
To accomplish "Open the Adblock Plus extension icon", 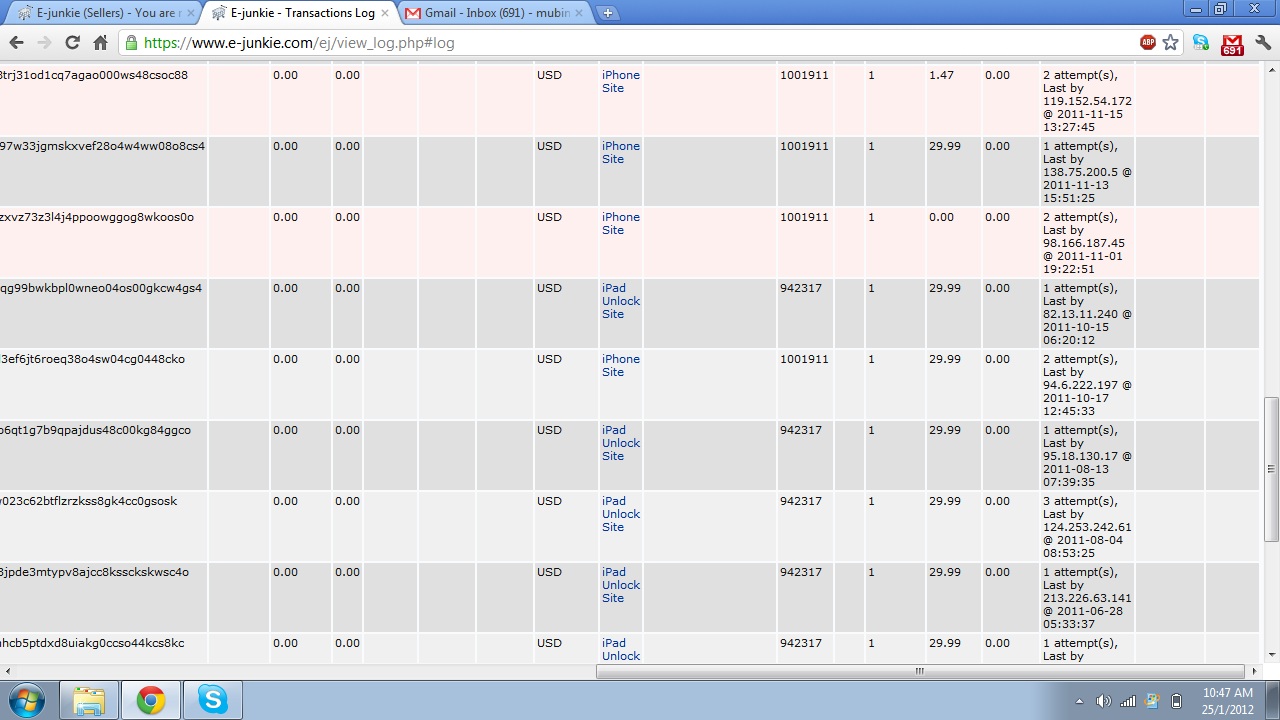I will pos(1148,43).
